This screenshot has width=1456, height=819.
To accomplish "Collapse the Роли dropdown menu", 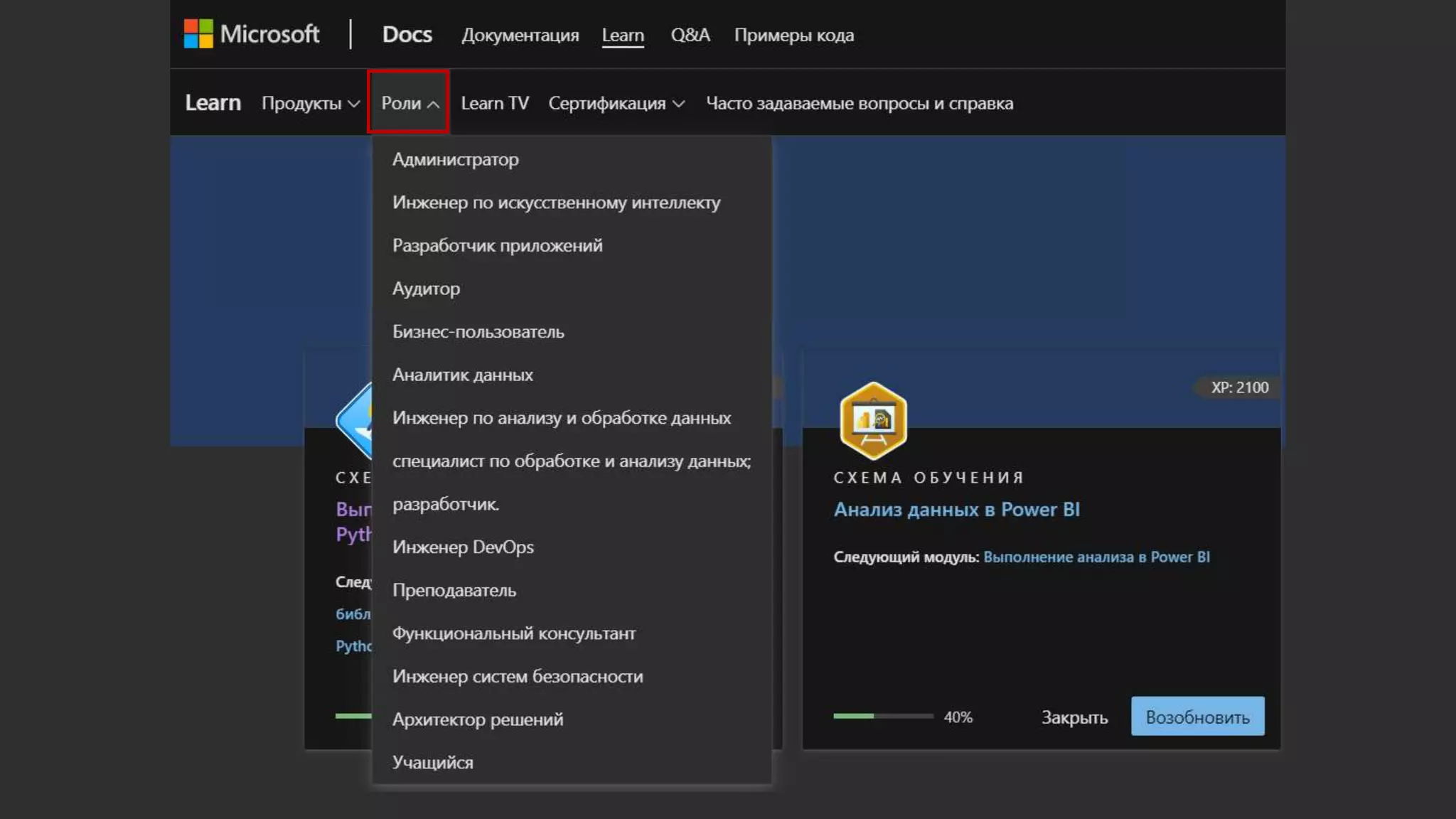I will (409, 103).
